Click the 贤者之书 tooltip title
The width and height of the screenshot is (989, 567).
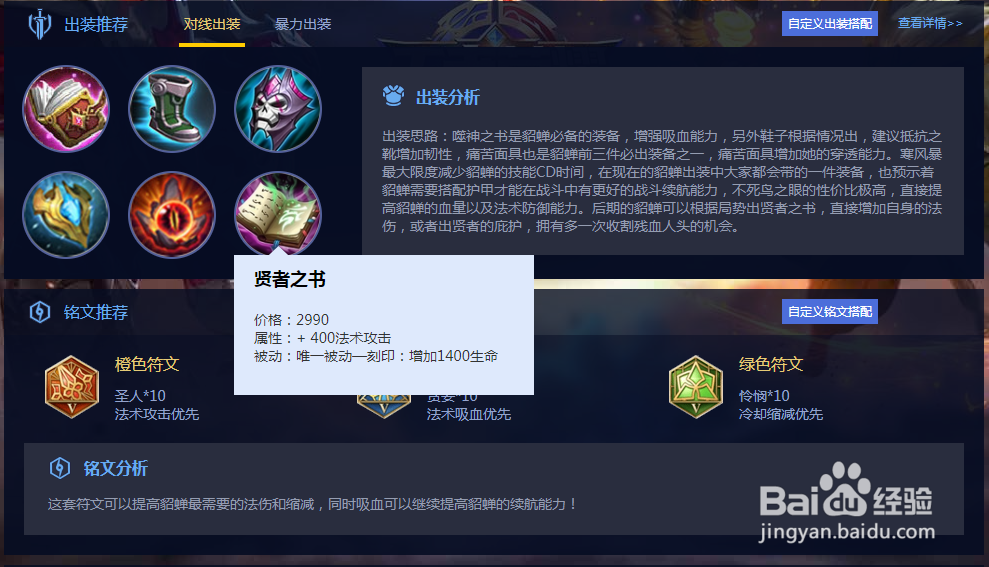(x=290, y=279)
